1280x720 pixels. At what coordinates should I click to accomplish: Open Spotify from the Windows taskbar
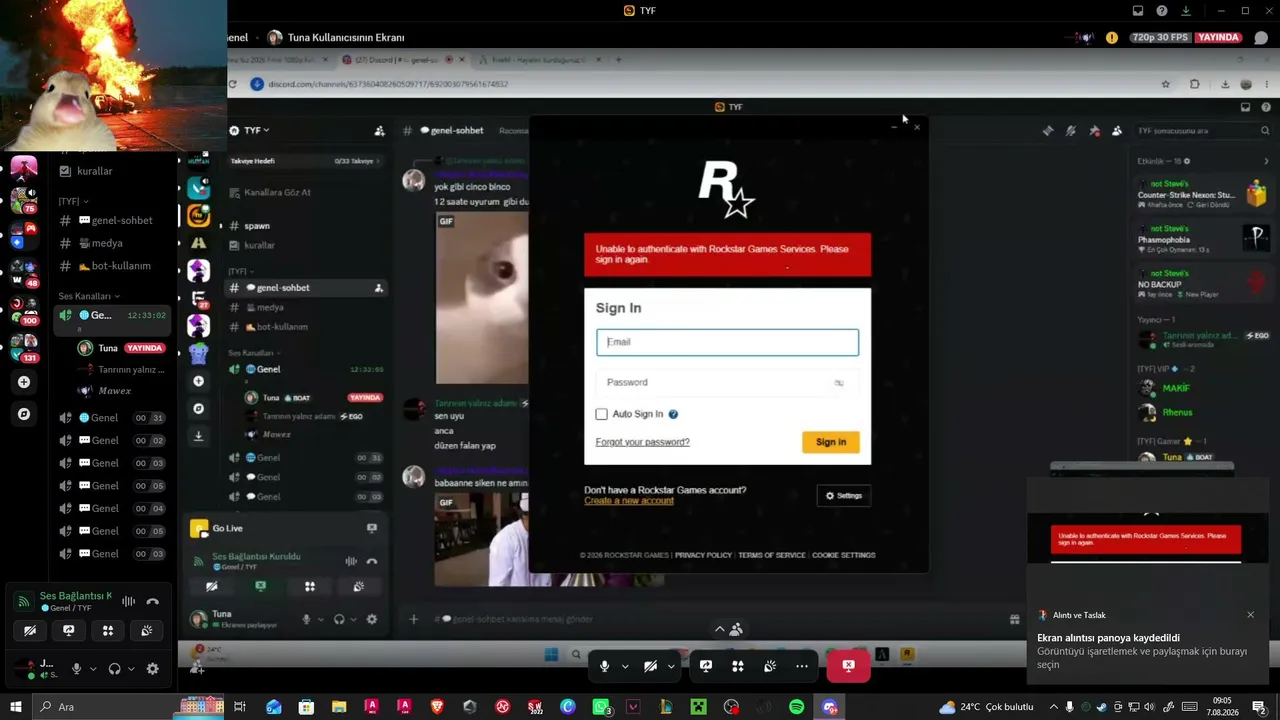pos(796,707)
